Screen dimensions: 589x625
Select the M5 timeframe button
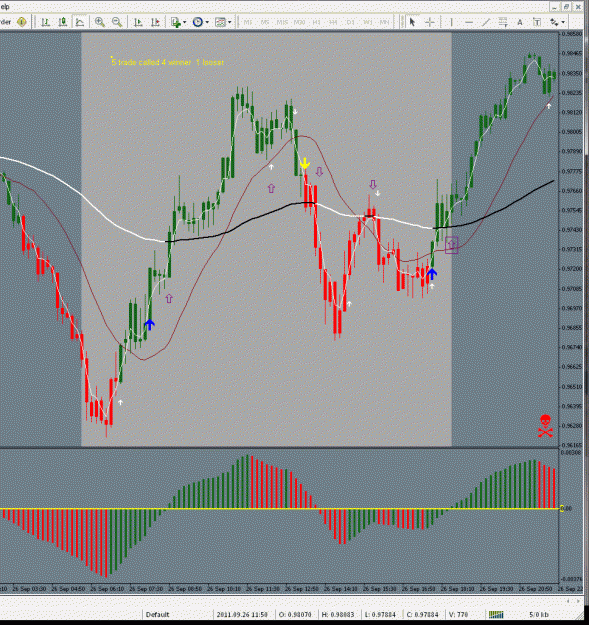[x=265, y=22]
